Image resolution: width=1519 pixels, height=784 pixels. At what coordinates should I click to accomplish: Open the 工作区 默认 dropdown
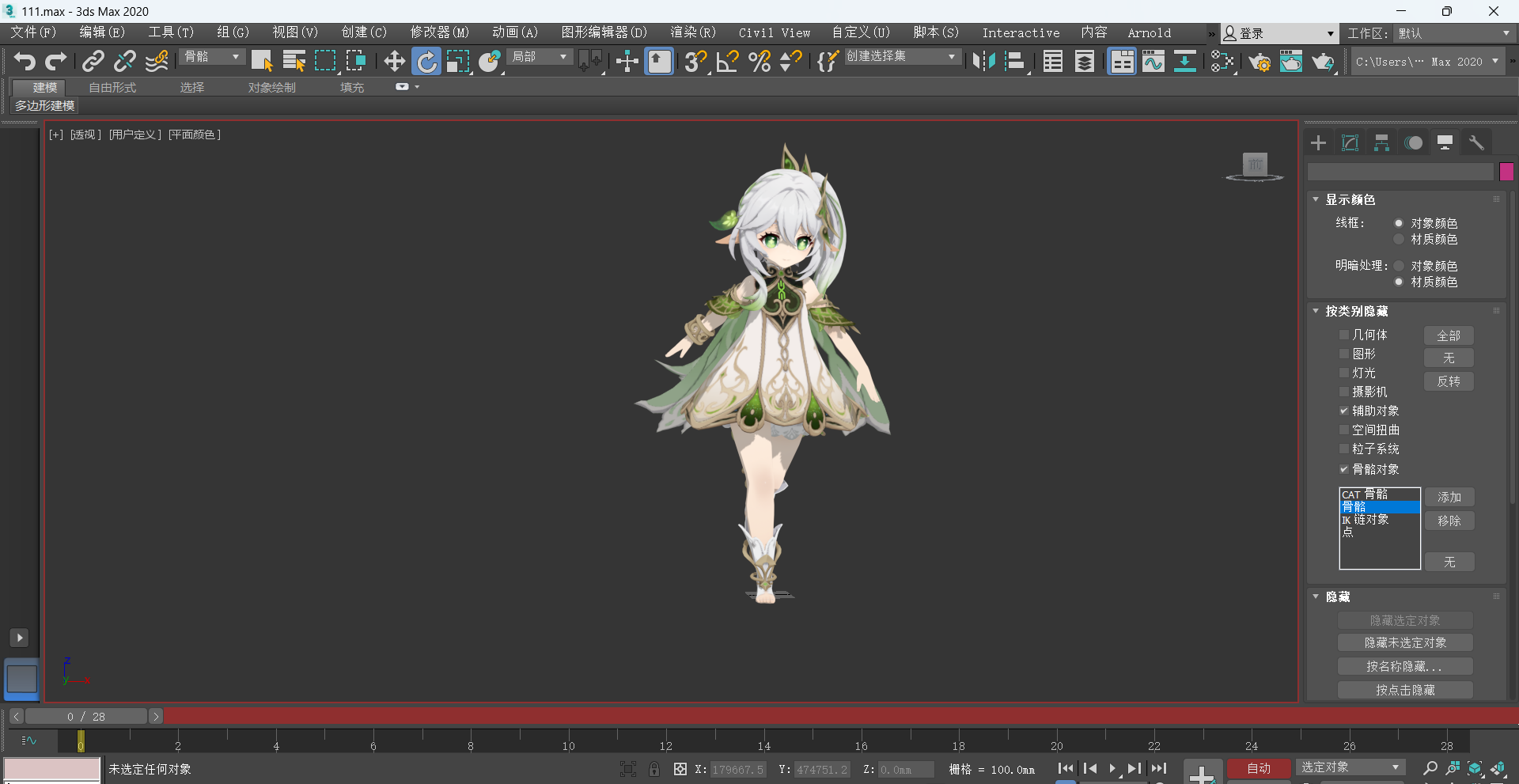1454,33
